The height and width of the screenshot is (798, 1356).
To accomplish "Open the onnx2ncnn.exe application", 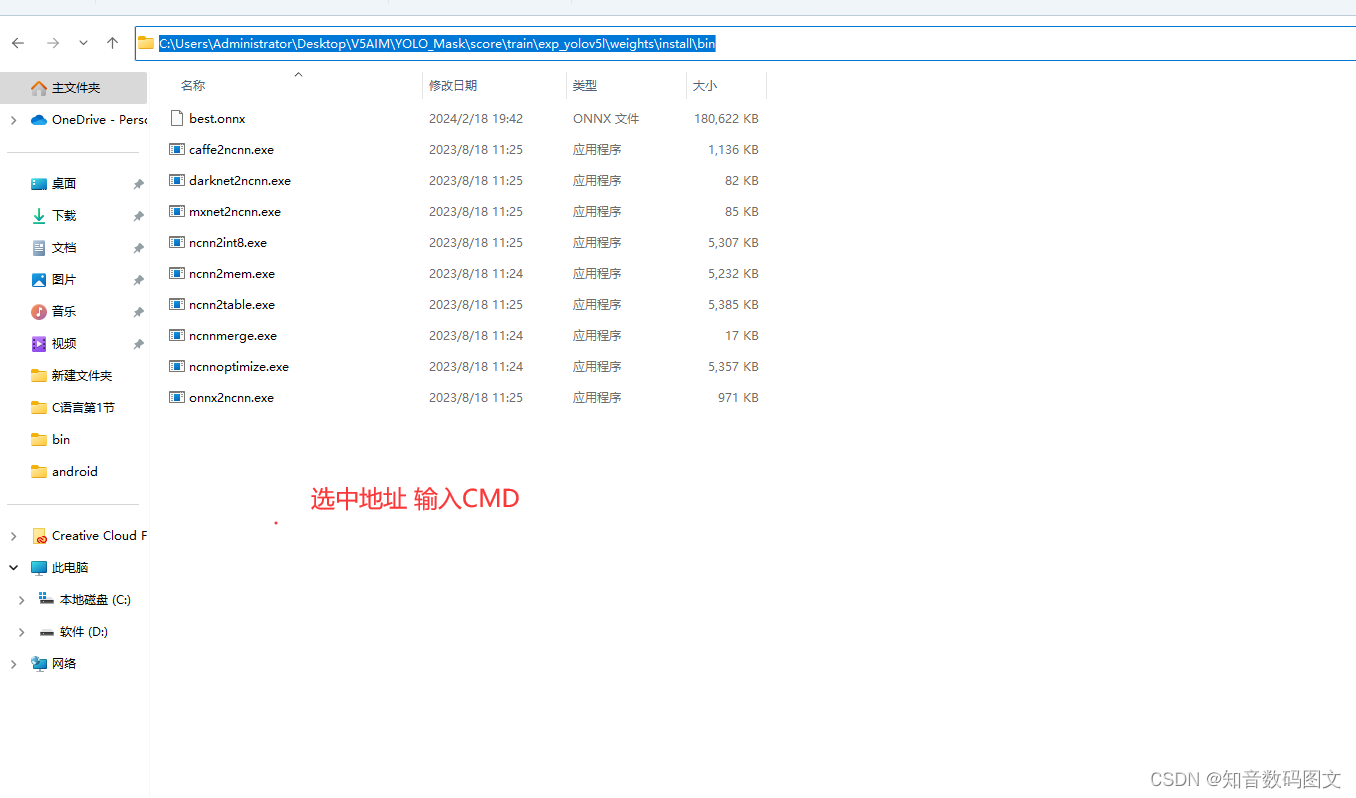I will pyautogui.click(x=231, y=397).
